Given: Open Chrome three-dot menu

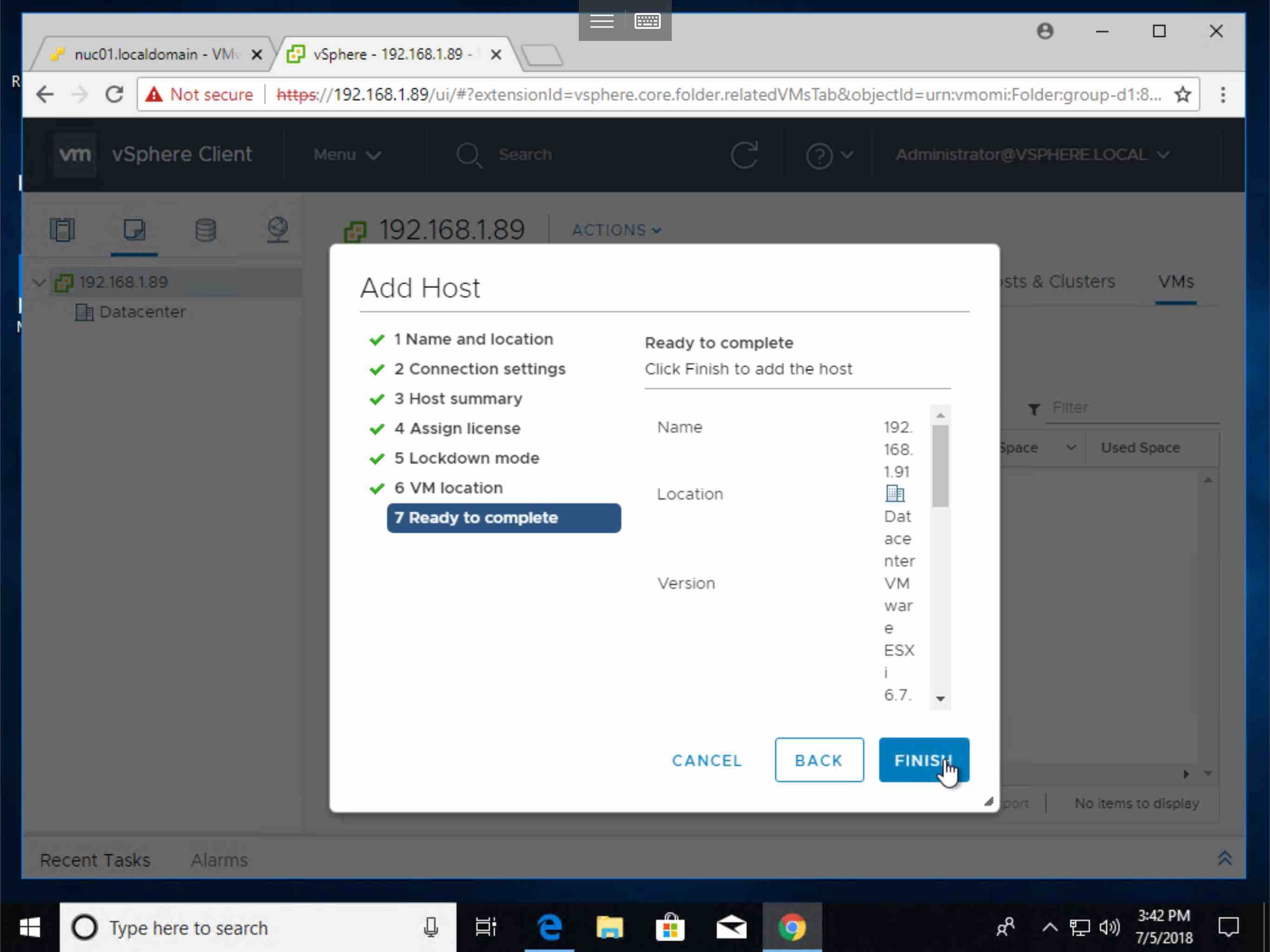Looking at the screenshot, I should (x=1223, y=94).
